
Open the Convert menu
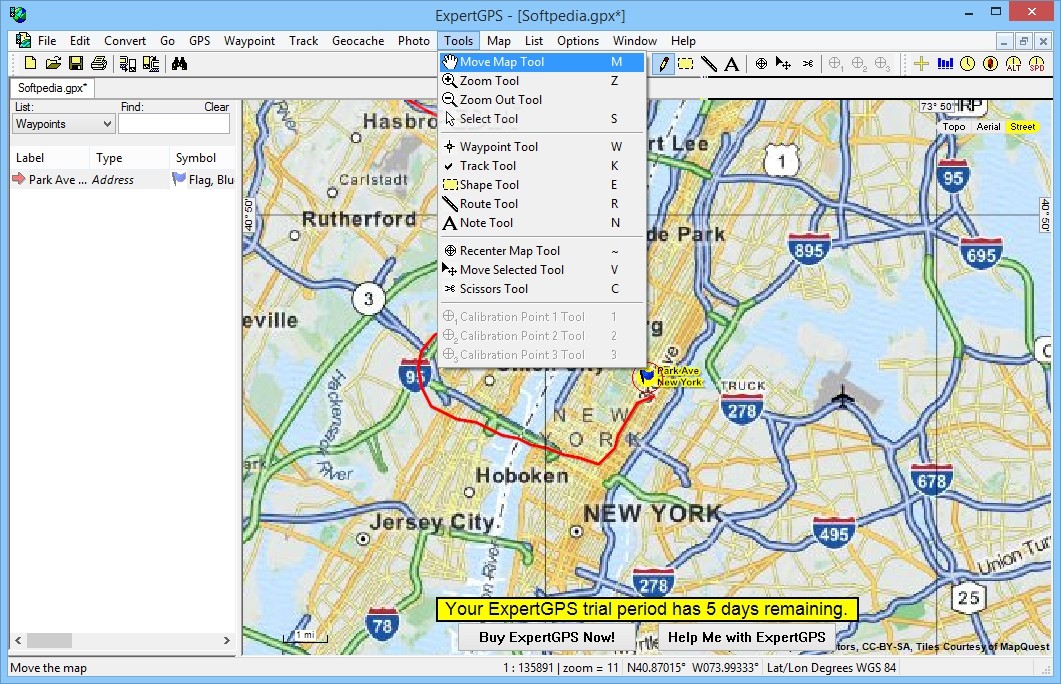pyautogui.click(x=125, y=41)
